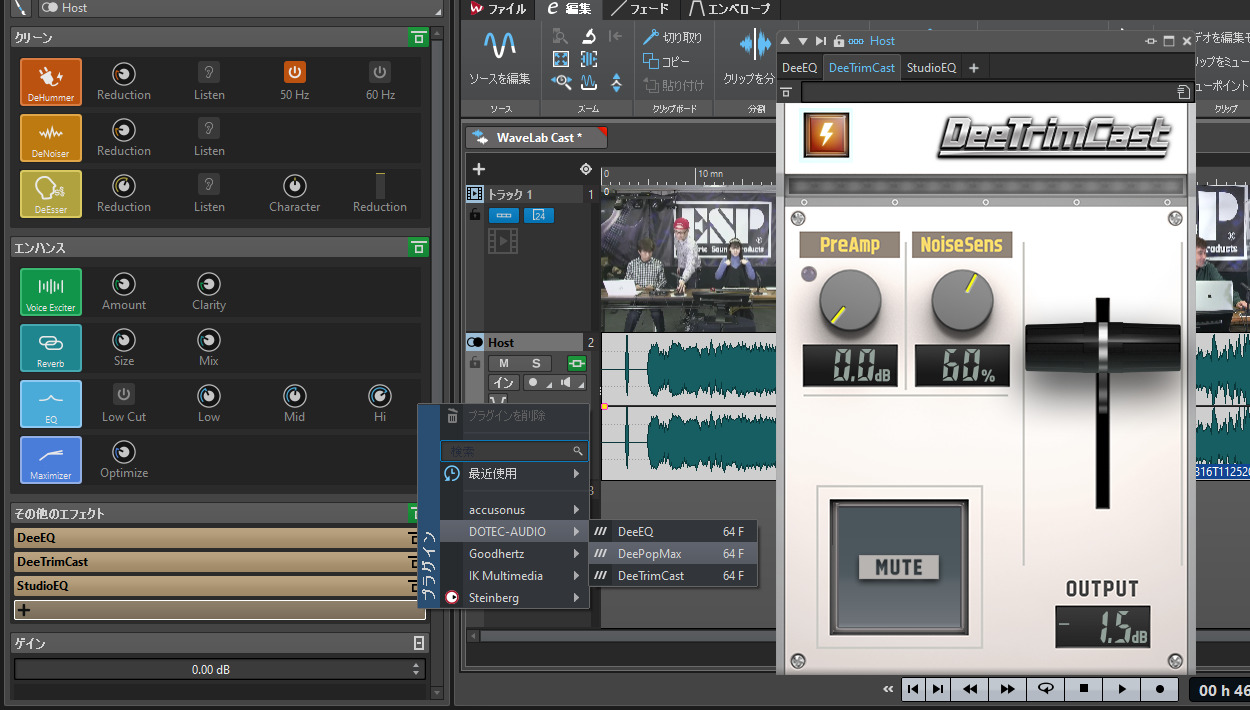Select DeePopMax from plugin menu
1250x710 pixels.
coord(673,554)
